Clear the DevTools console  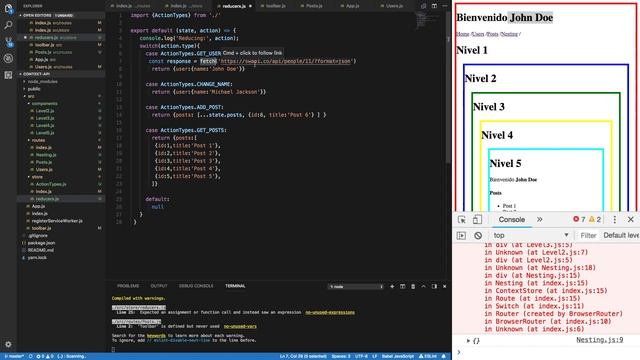pyautogui.click(x=478, y=236)
